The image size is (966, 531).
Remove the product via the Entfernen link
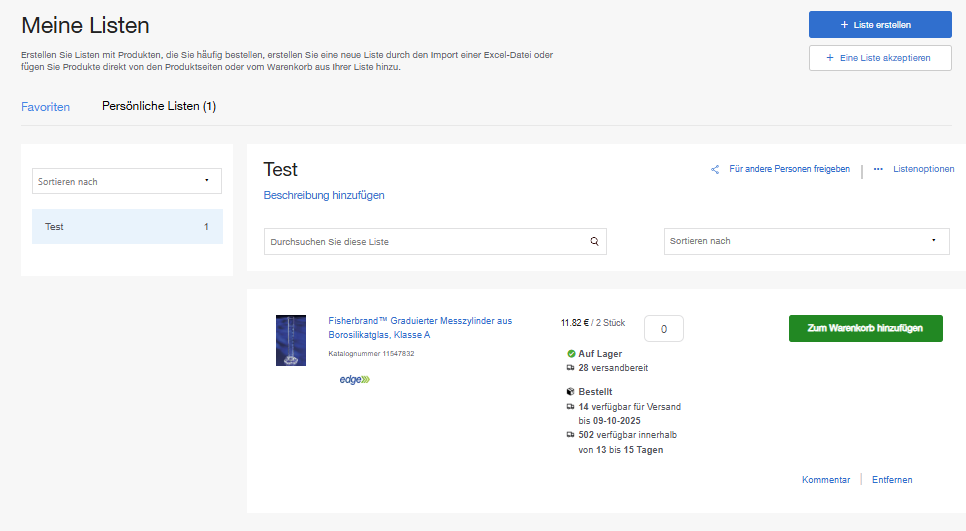point(892,480)
